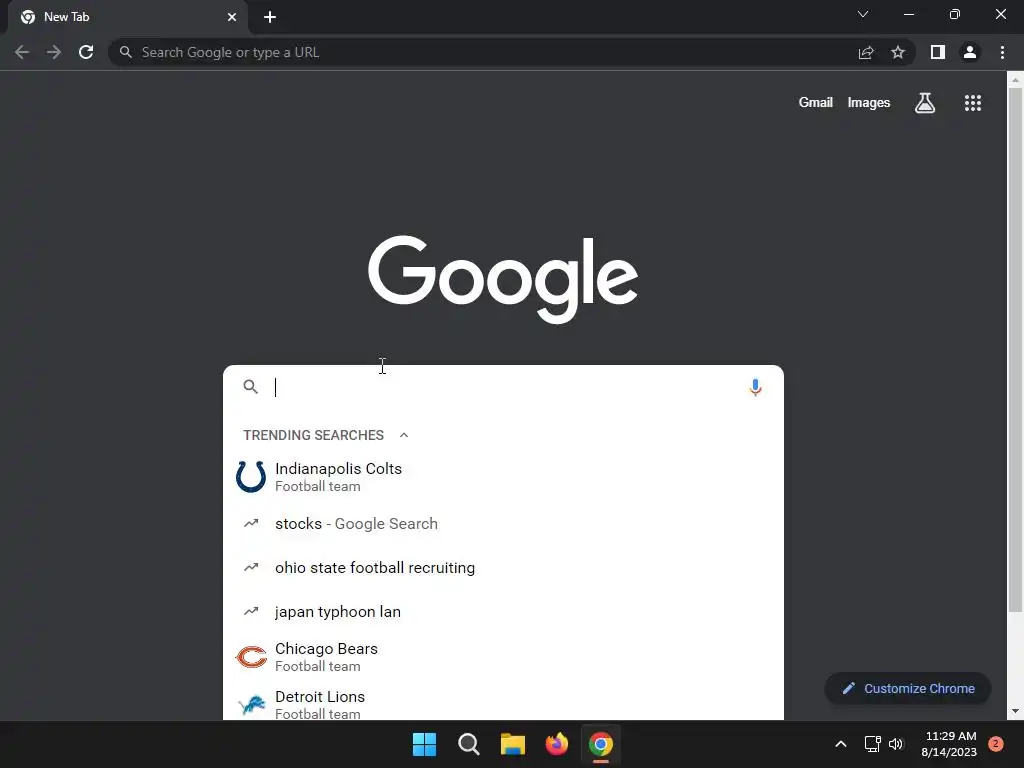Open the Search Labs flask icon
Screen dimensions: 1024x768
tap(925, 103)
